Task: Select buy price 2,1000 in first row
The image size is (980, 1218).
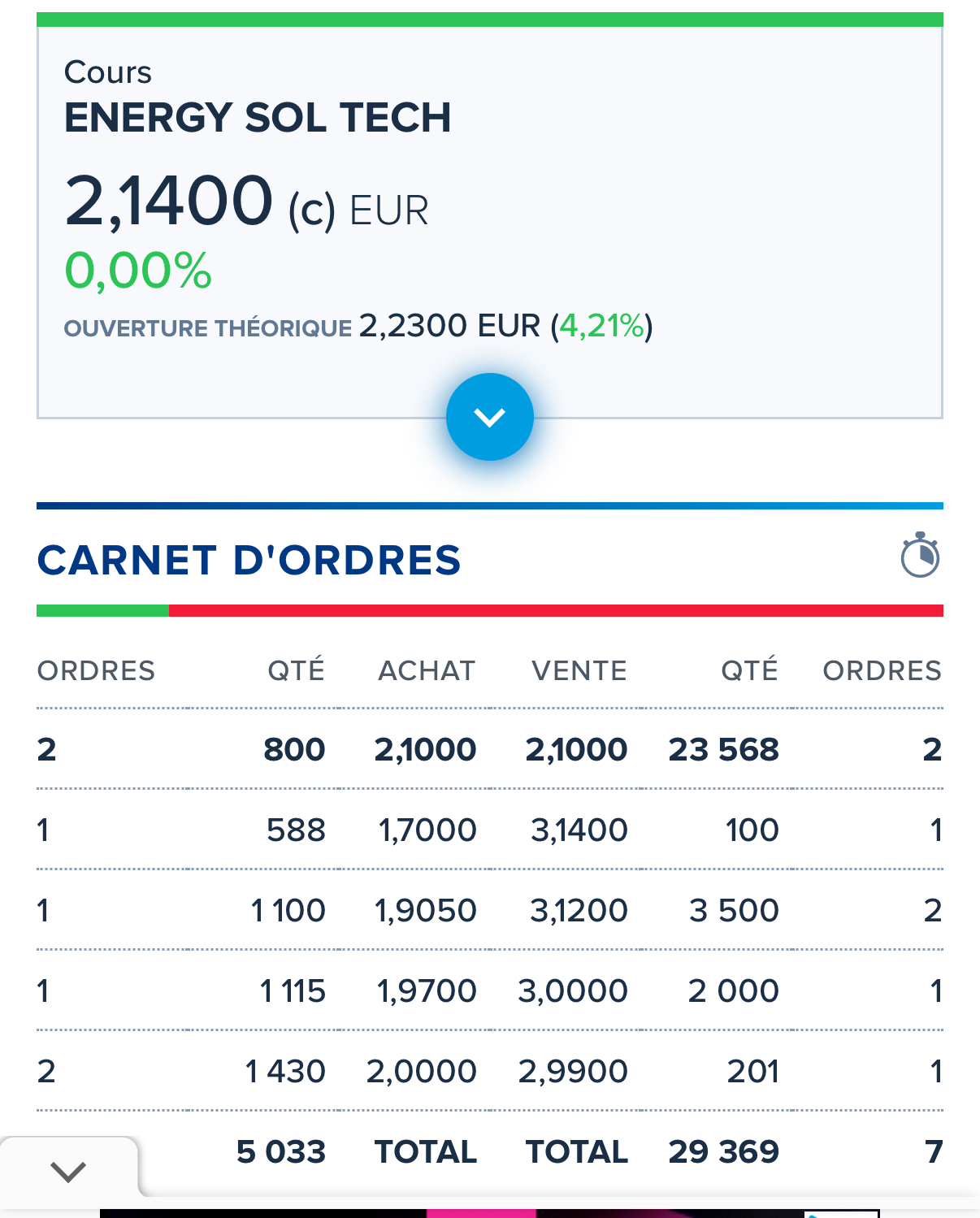Action: point(425,749)
